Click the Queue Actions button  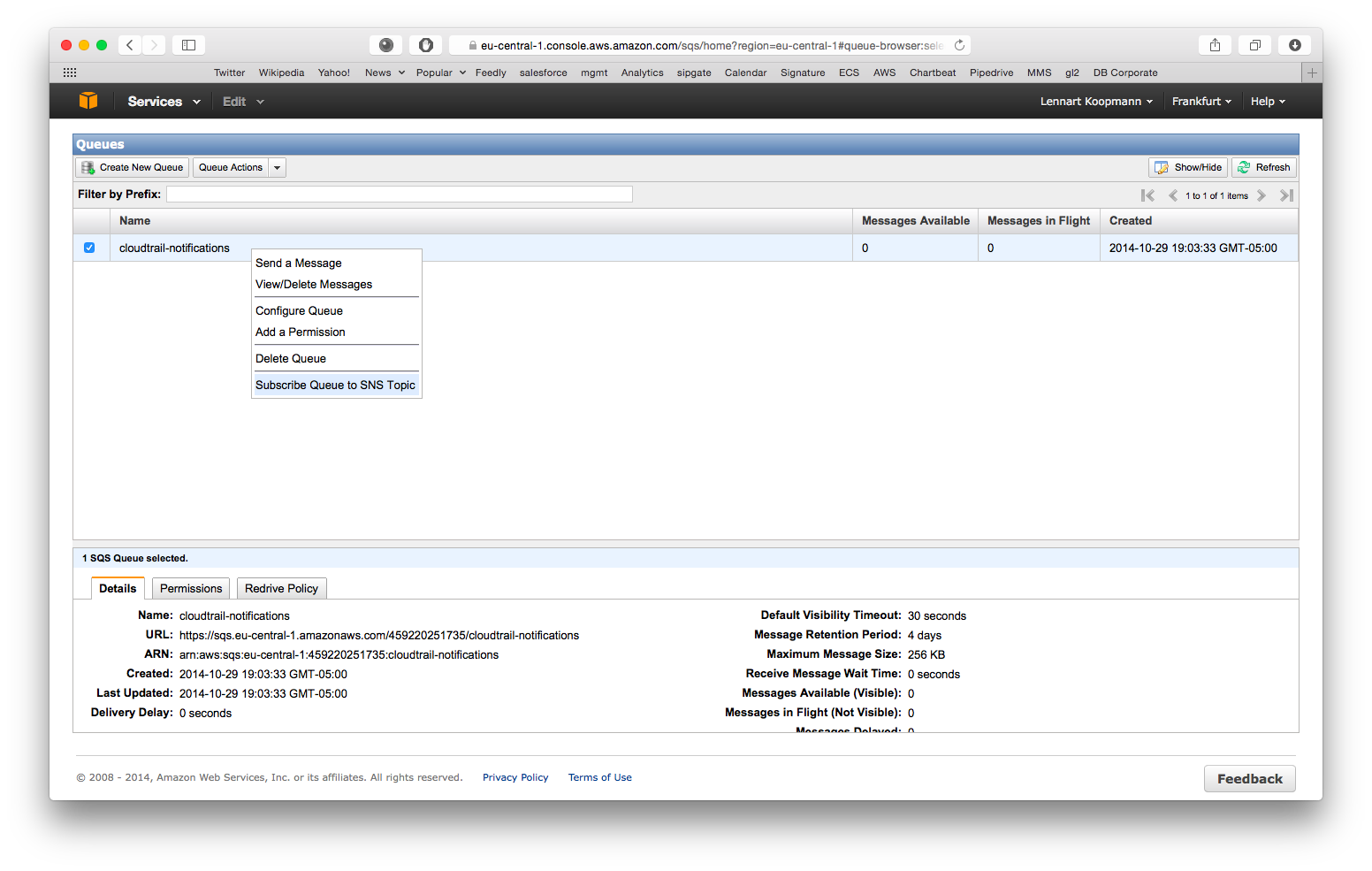click(231, 167)
